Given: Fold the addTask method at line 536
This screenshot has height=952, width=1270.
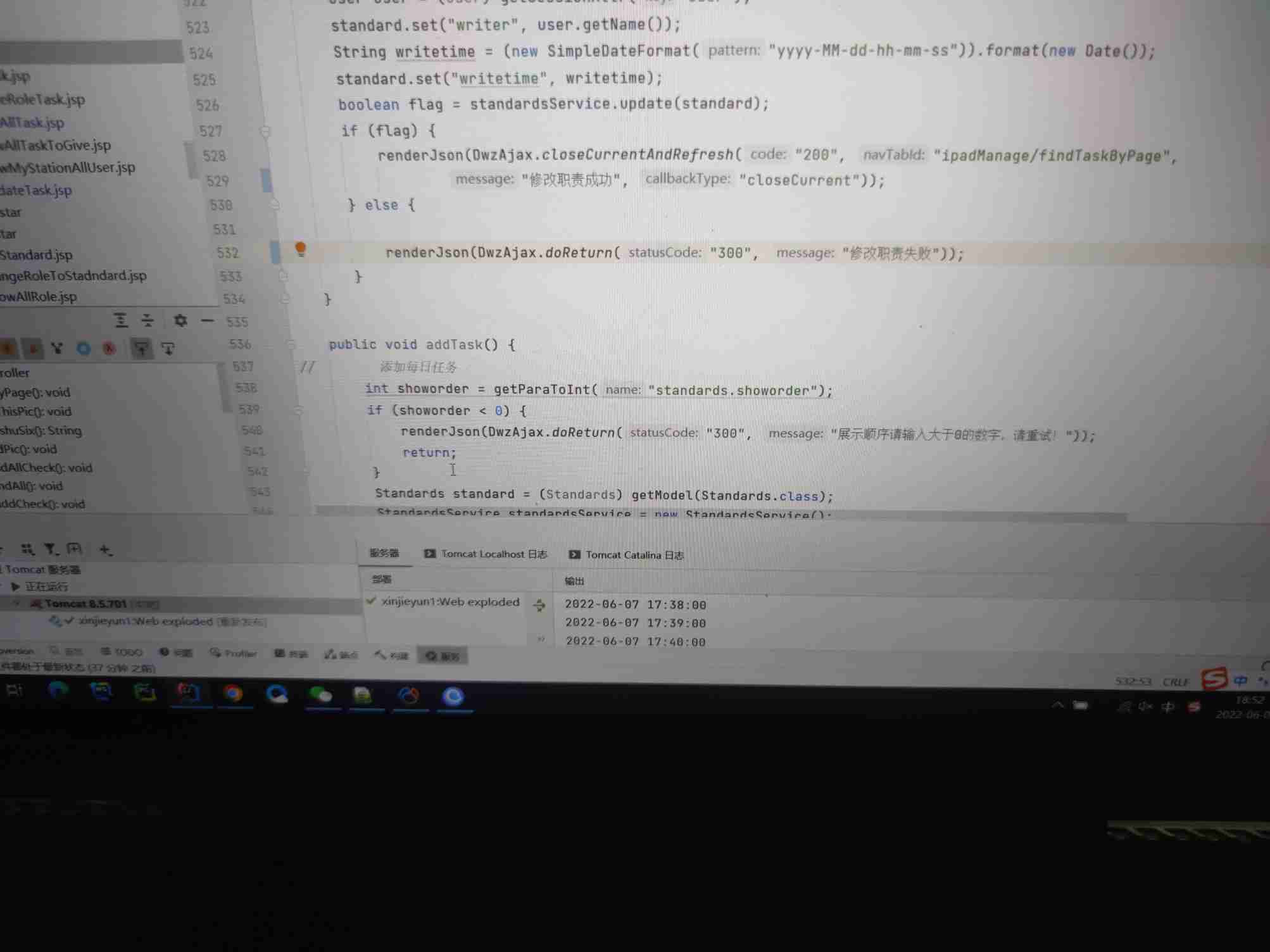Looking at the screenshot, I should [x=291, y=344].
